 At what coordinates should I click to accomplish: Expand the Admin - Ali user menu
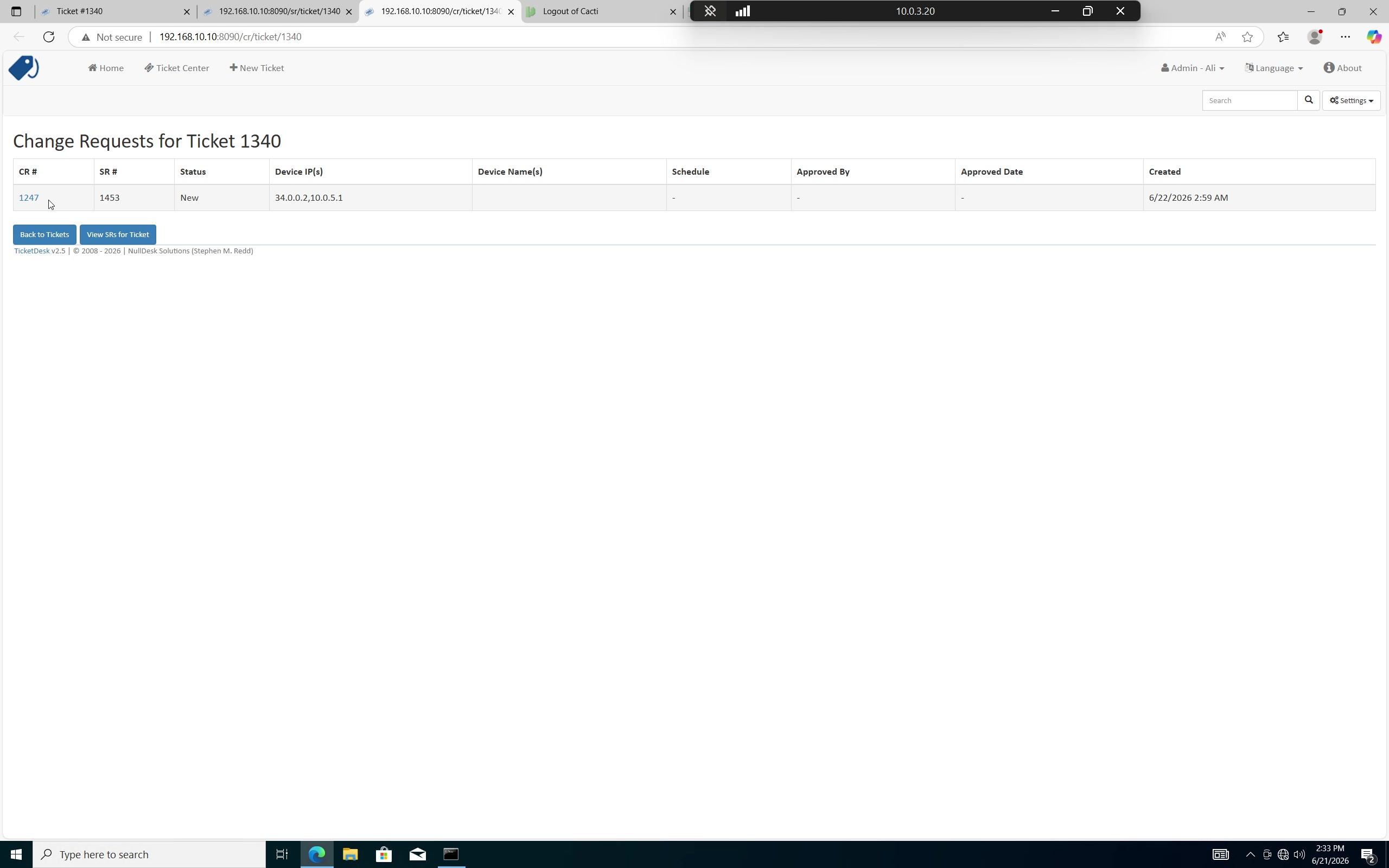1192,68
